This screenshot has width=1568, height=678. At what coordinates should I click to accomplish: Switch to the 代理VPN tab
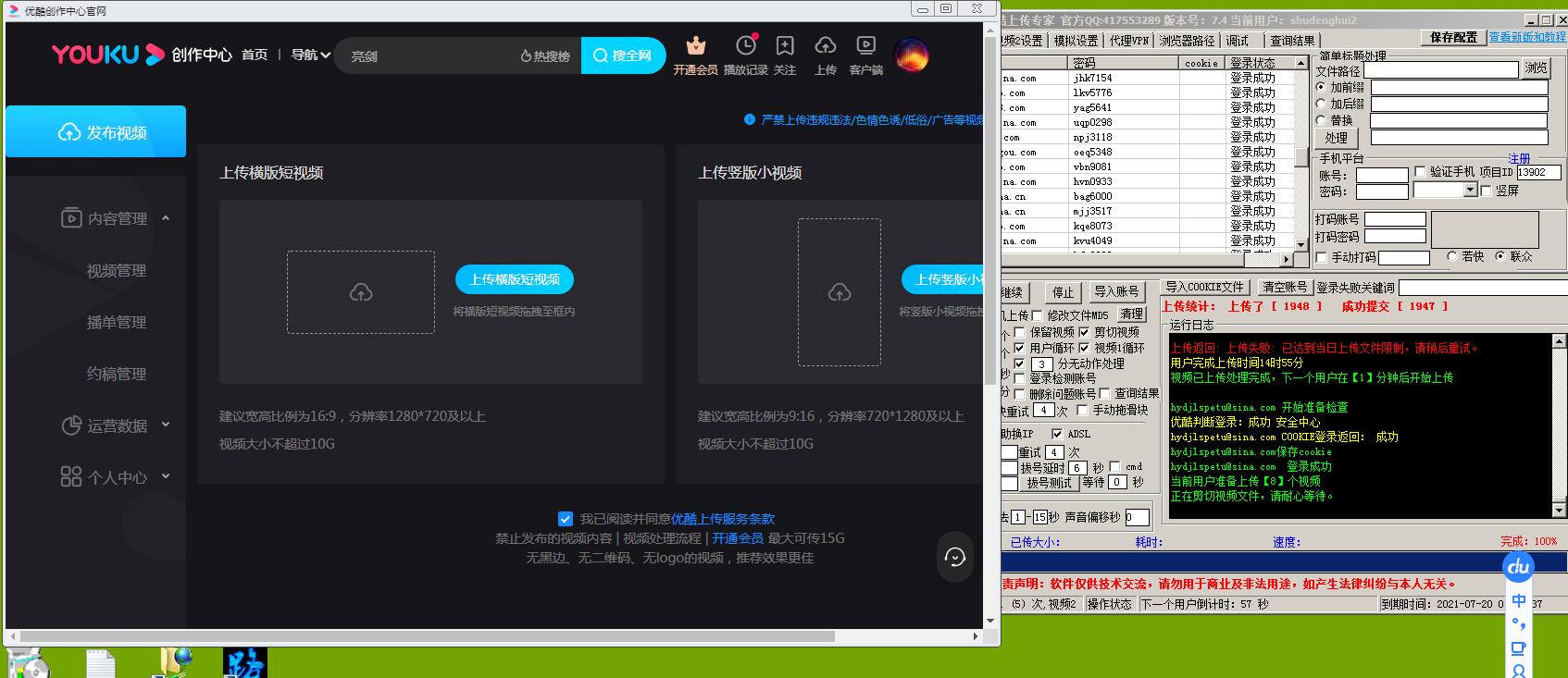(x=1128, y=41)
